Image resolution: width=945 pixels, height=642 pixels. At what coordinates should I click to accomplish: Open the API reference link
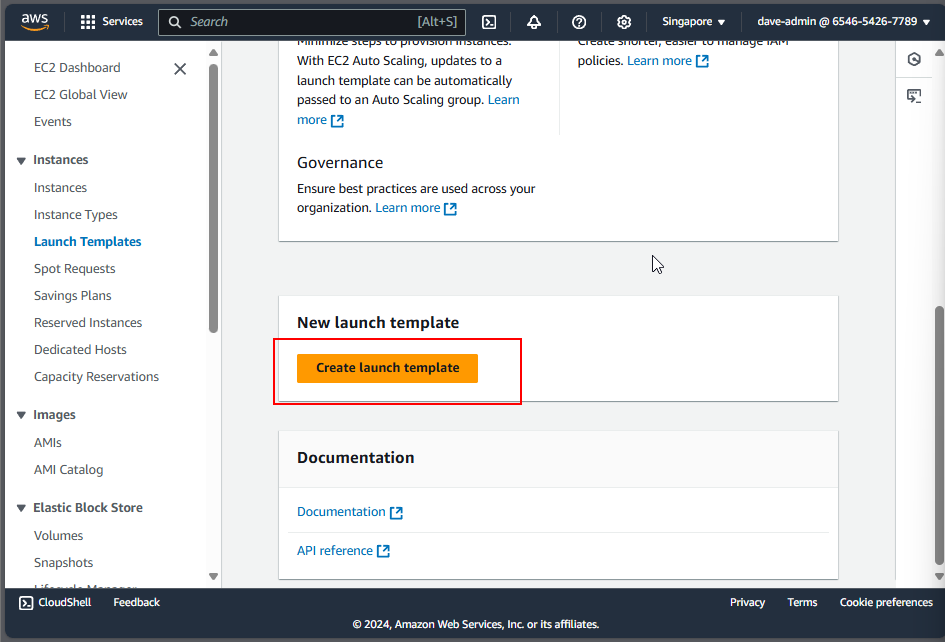point(335,551)
